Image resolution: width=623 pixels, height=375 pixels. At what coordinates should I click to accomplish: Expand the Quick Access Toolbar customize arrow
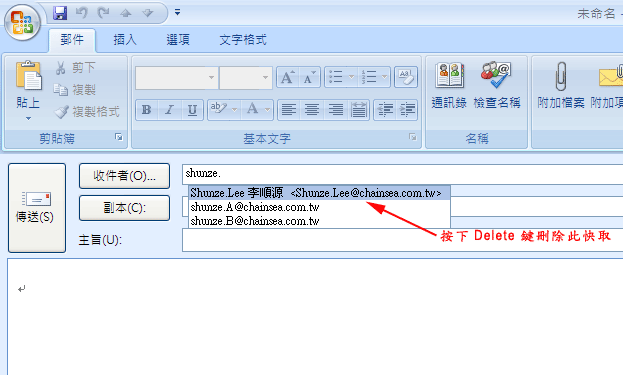pyautogui.click(x=177, y=13)
